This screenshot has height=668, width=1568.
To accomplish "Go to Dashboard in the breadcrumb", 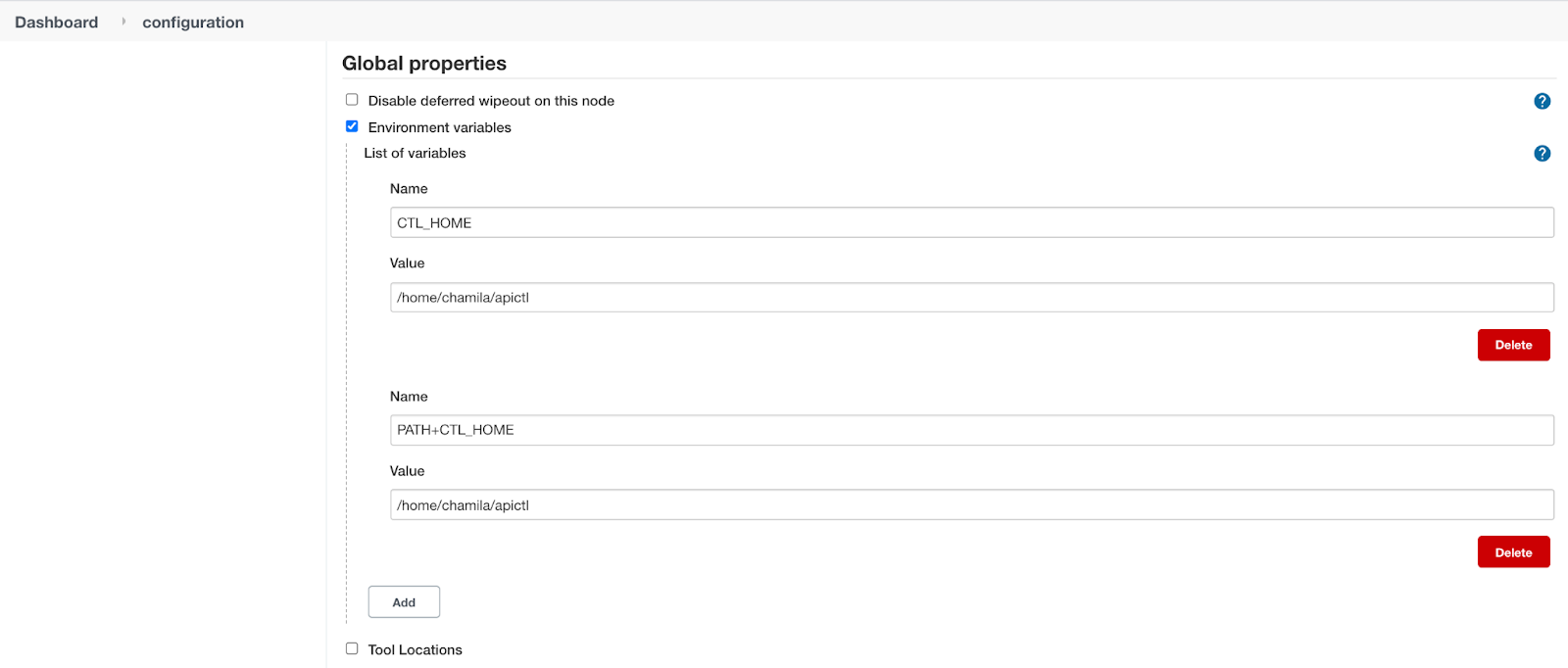I will pos(57,23).
